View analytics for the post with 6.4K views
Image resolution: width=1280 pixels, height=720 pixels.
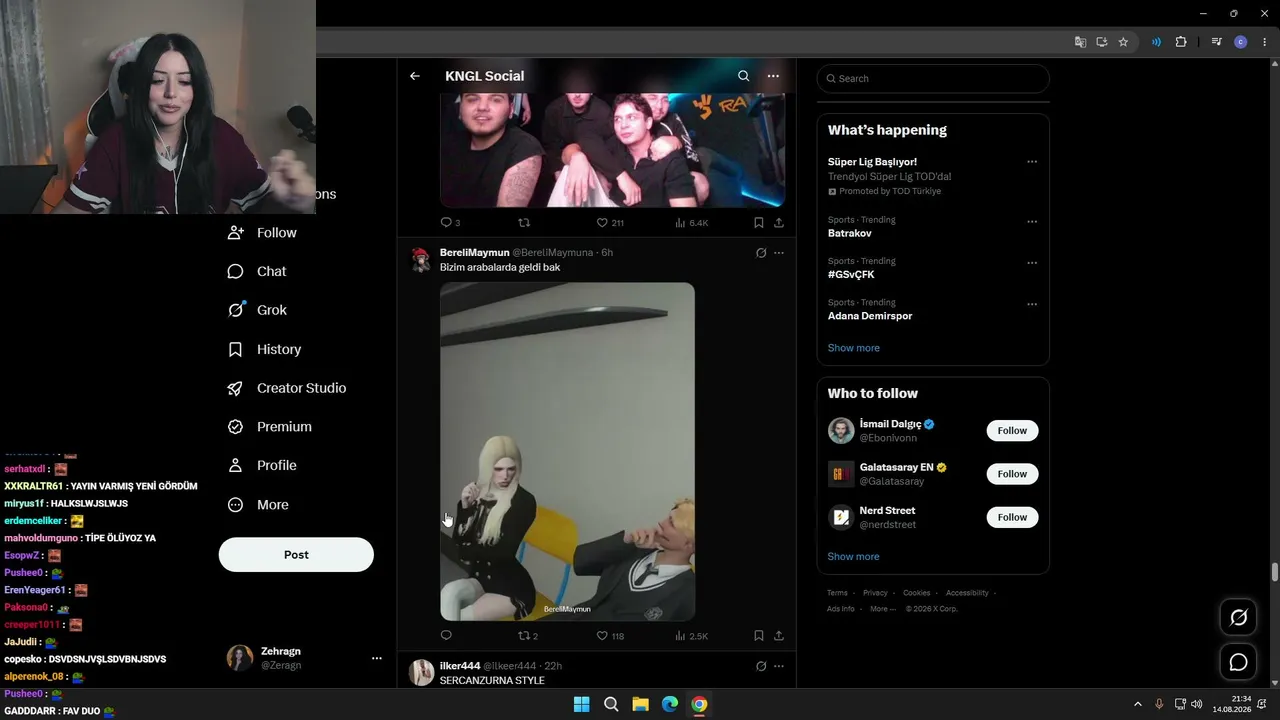coord(691,223)
